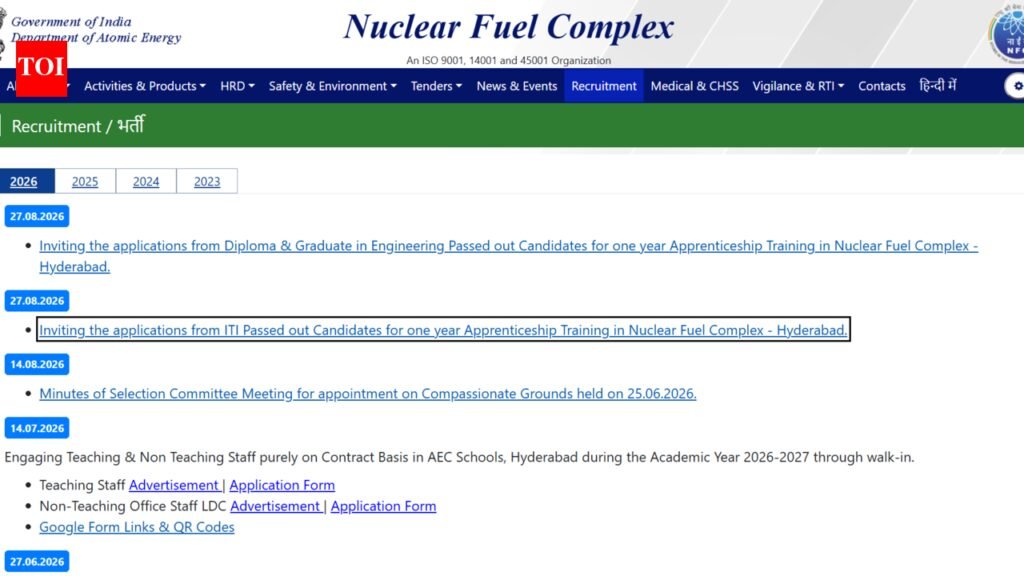Open the Medical & CHSS page
The width and height of the screenshot is (1024, 576).
(x=694, y=86)
